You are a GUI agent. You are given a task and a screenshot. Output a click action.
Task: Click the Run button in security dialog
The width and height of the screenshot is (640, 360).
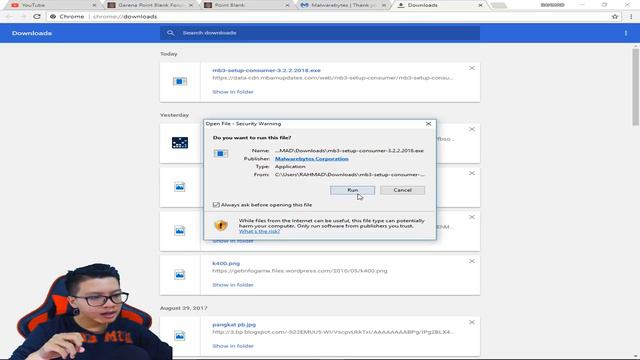pyautogui.click(x=352, y=190)
